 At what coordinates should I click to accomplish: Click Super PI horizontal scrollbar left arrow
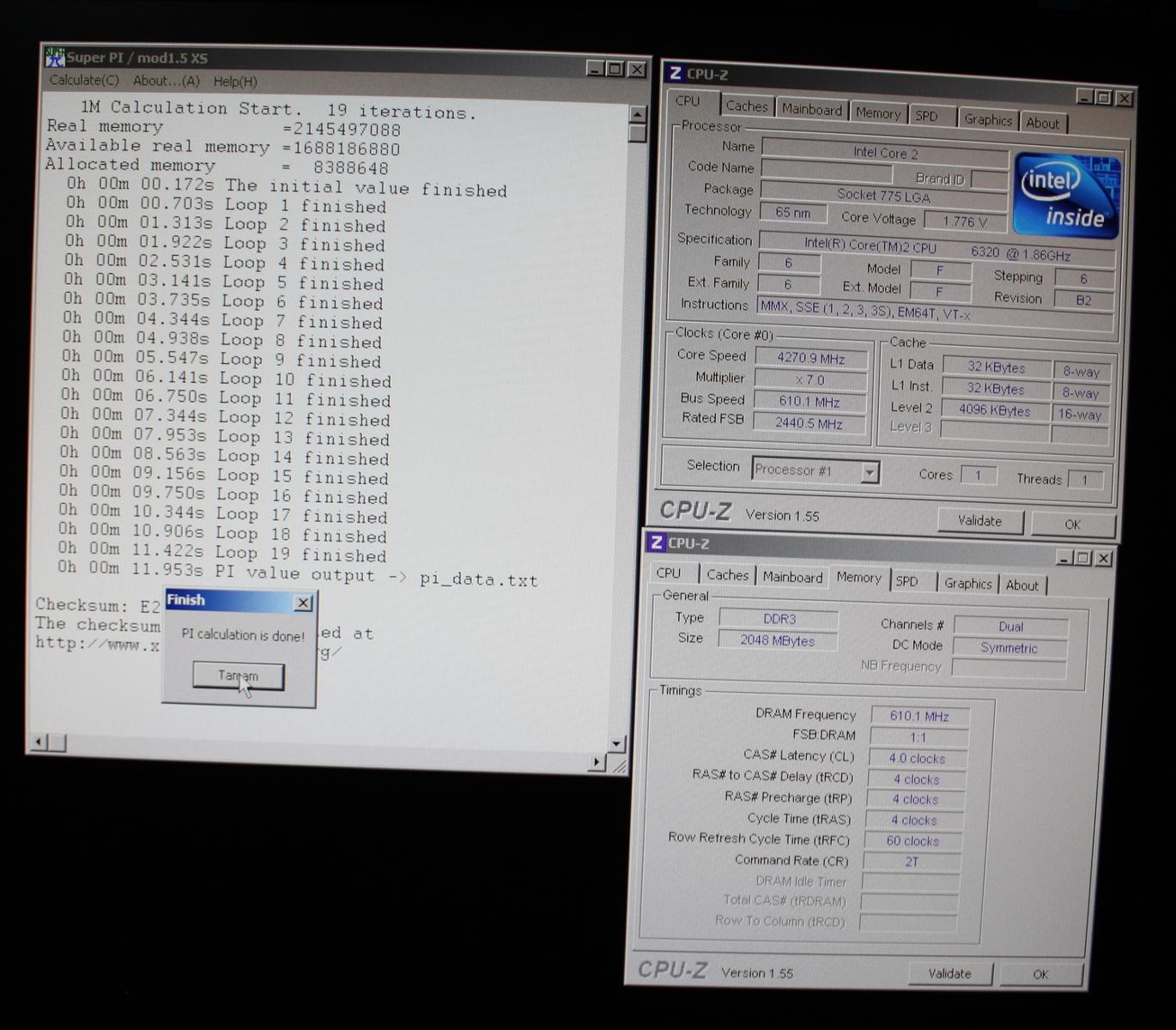click(39, 741)
